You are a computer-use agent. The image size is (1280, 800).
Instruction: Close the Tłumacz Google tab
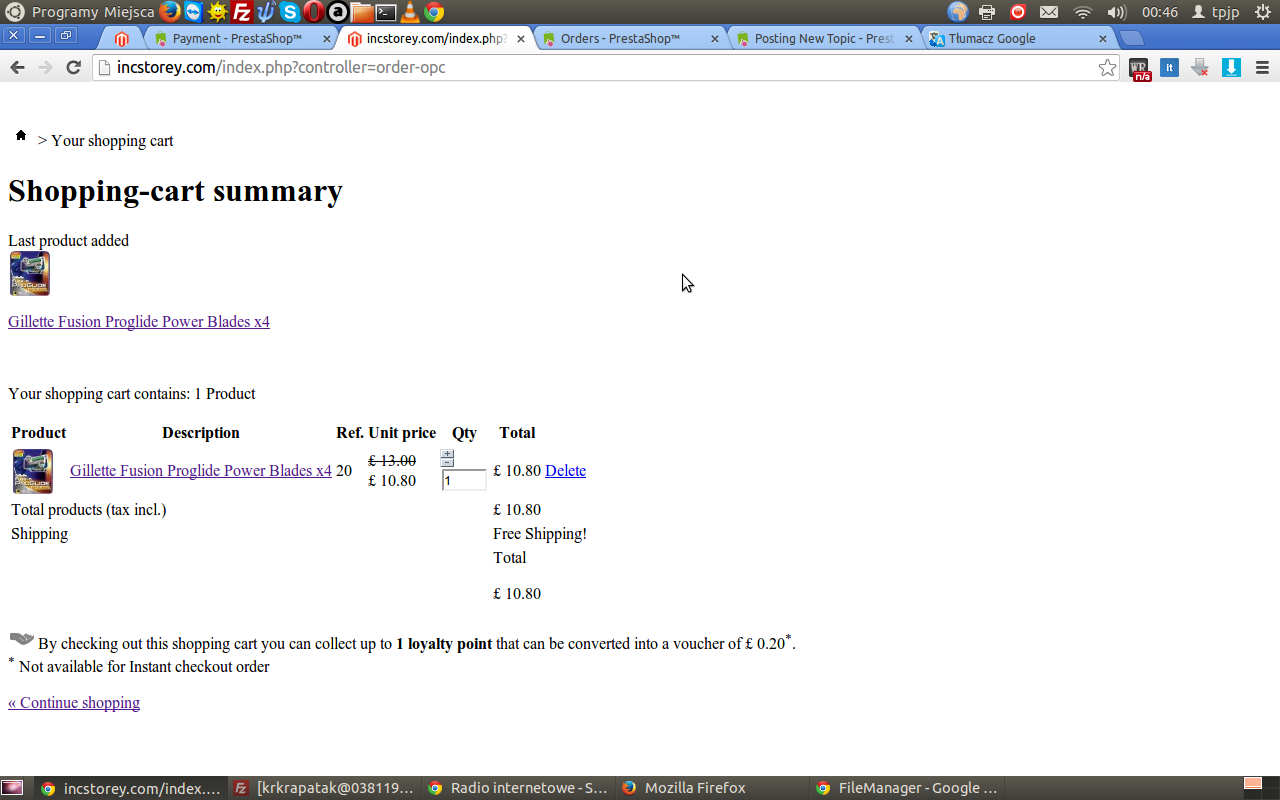tap(1103, 39)
